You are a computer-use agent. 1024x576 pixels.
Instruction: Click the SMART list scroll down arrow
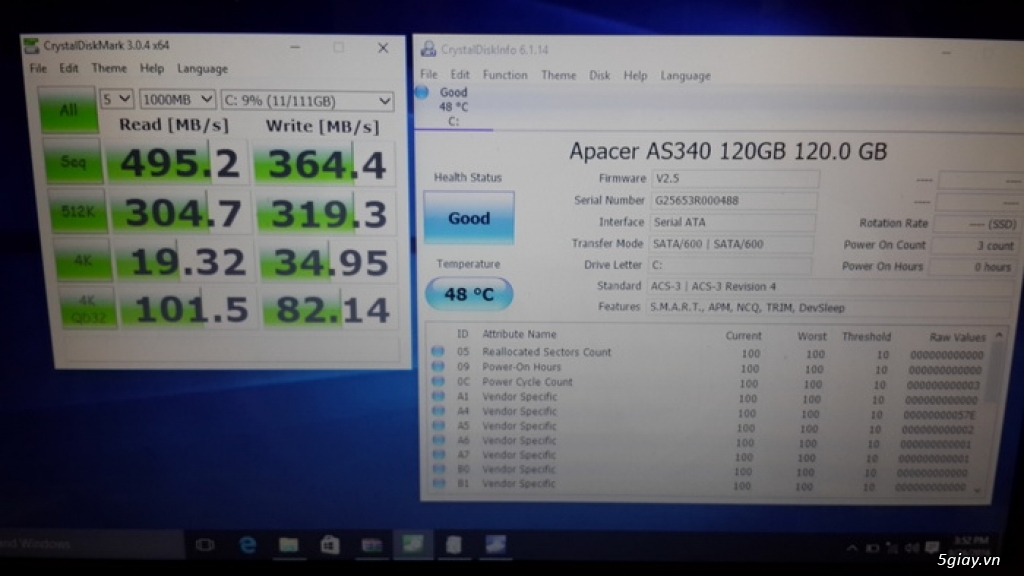978,490
